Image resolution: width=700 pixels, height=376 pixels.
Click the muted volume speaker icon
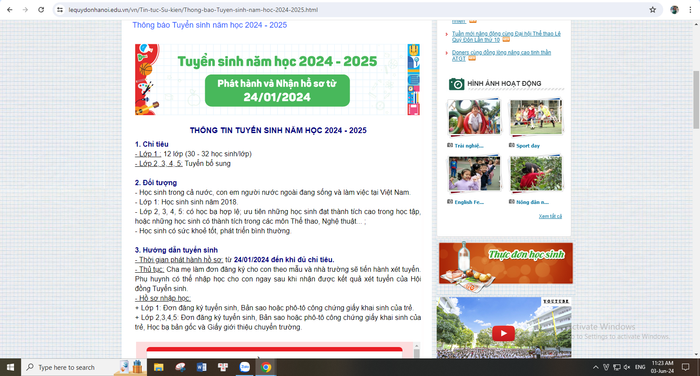626,367
